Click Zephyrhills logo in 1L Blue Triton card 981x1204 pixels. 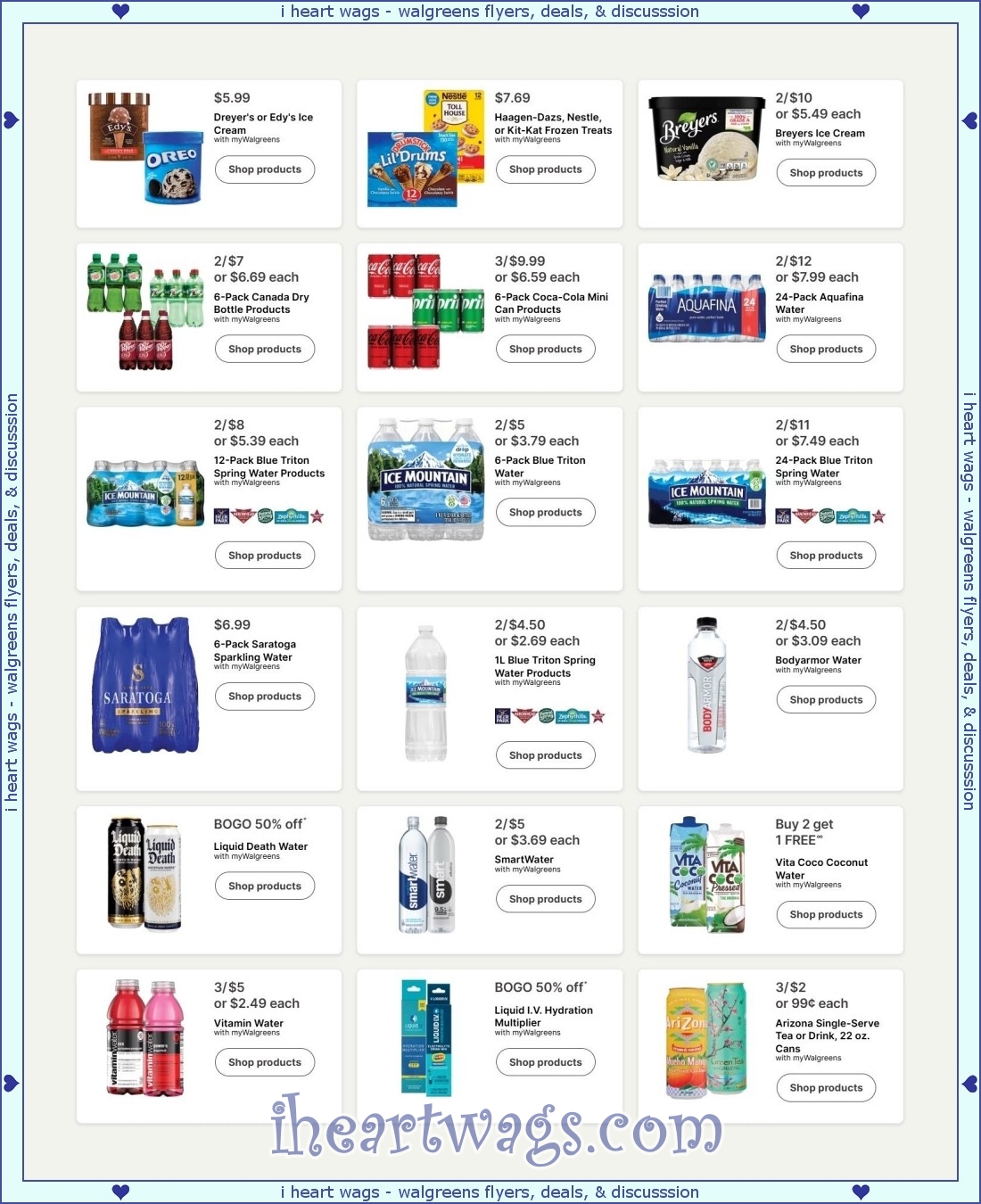click(573, 716)
